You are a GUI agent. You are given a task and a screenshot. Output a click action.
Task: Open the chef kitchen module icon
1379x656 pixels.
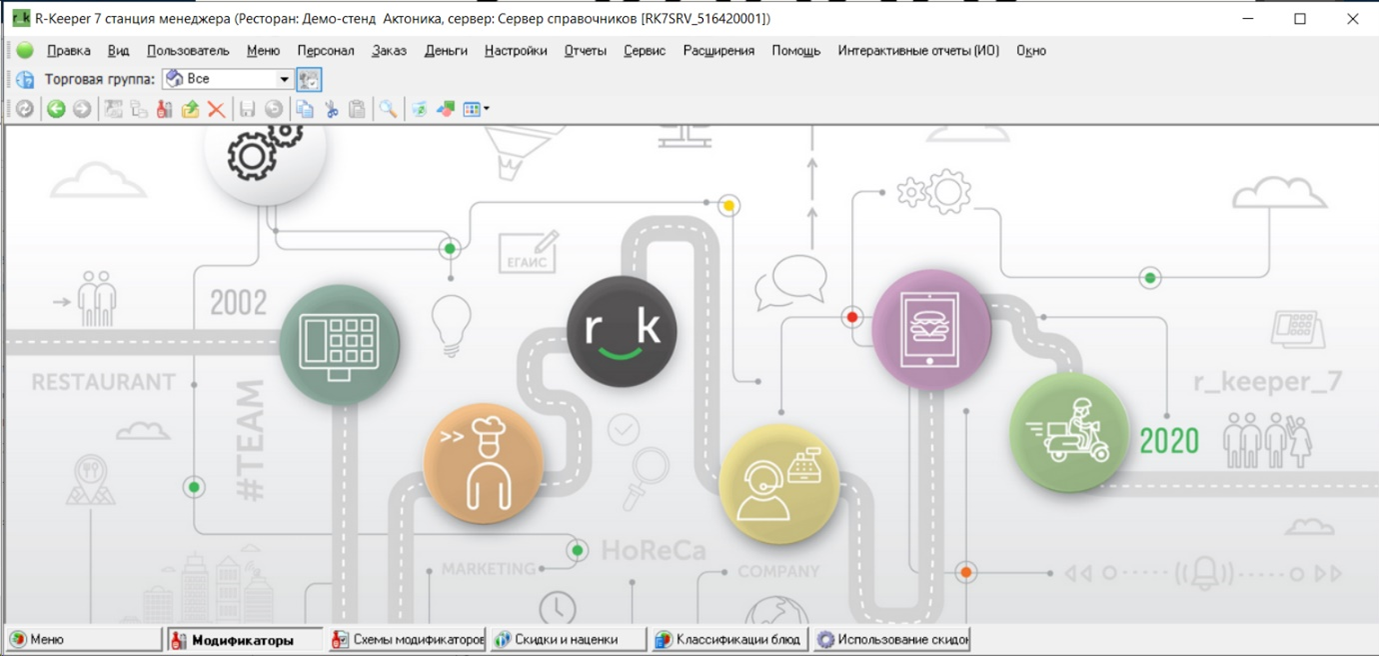(483, 463)
